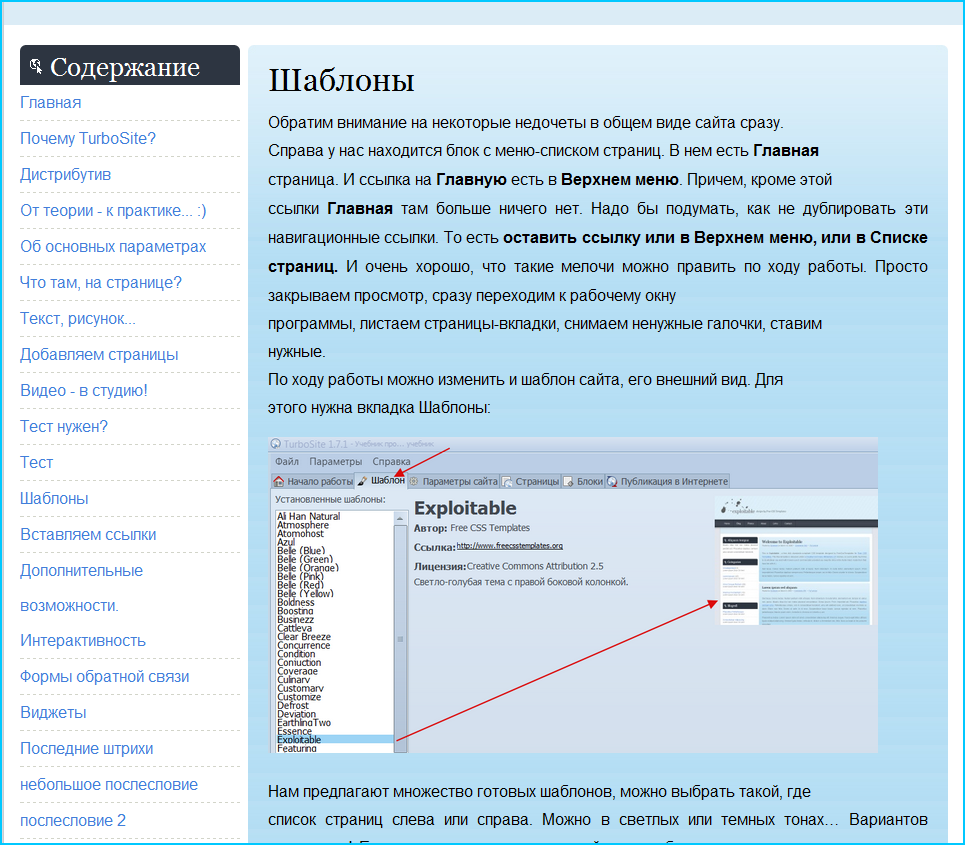
Task: Click the brush icon on Шаблон tab
Action: click(362, 481)
